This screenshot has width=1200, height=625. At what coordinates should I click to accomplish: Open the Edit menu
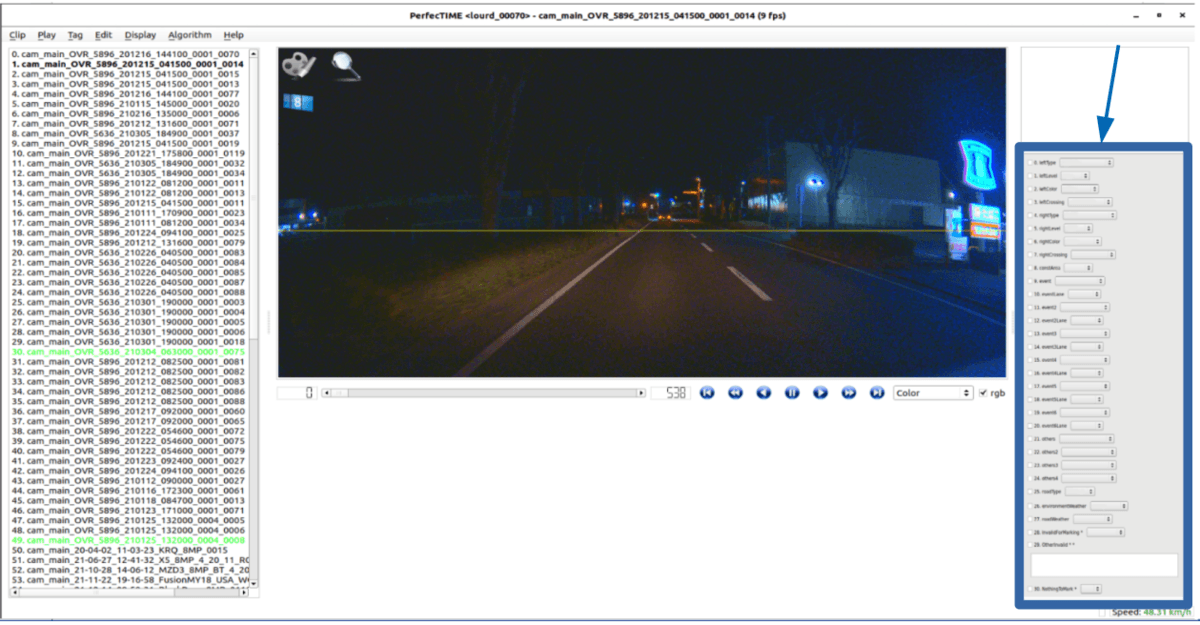(103, 35)
